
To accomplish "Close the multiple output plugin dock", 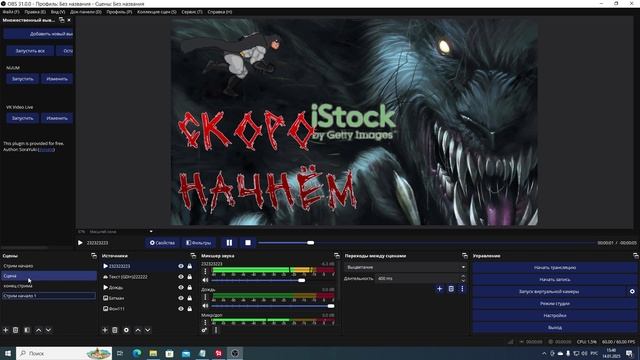I will 69,20.
